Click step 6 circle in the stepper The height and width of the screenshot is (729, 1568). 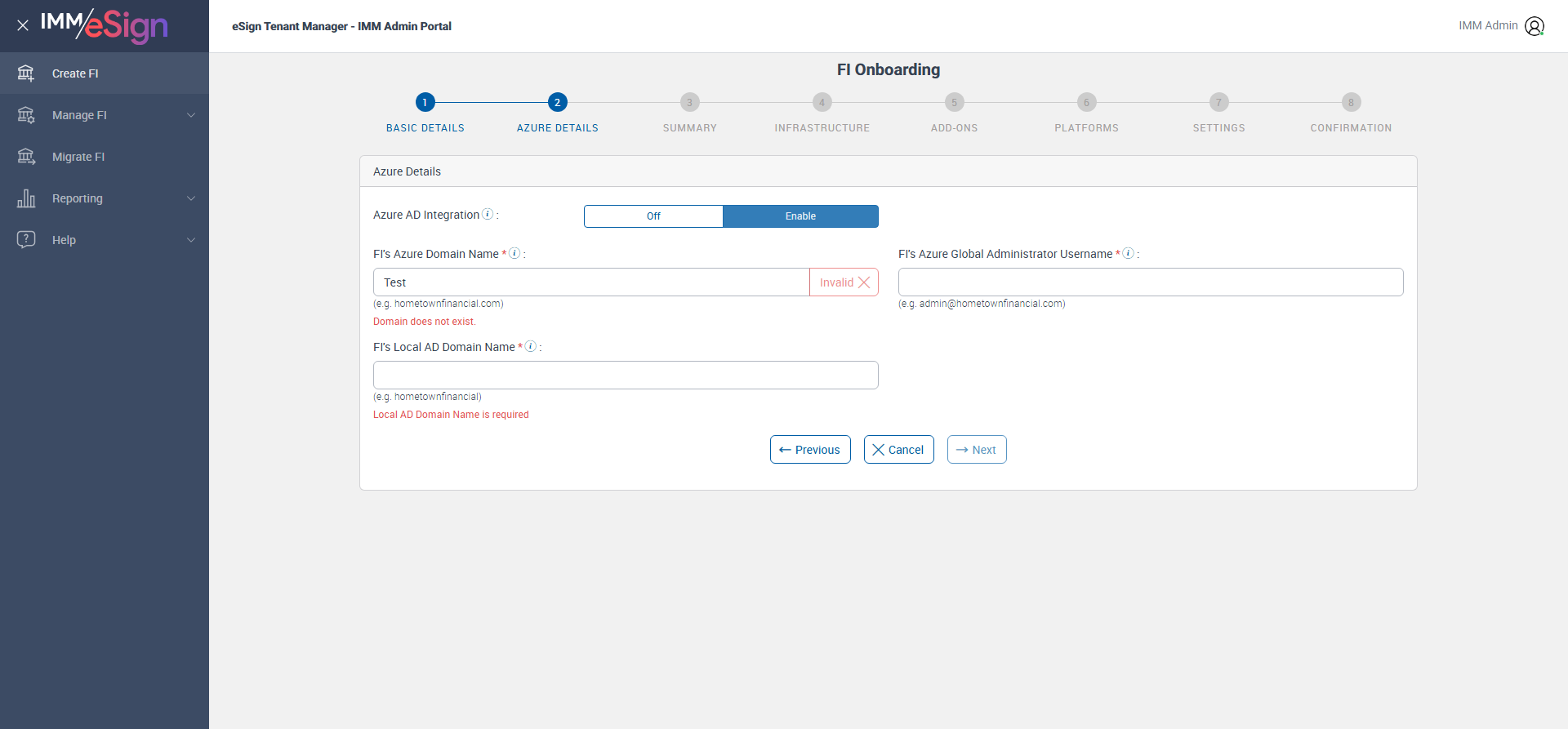pyautogui.click(x=1086, y=102)
